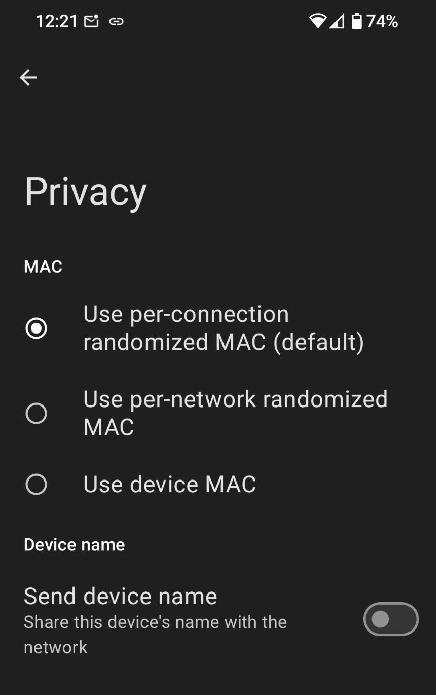This screenshot has width=436, height=695.
Task: Enable the Send device name switch
Action: pyautogui.click(x=390, y=619)
